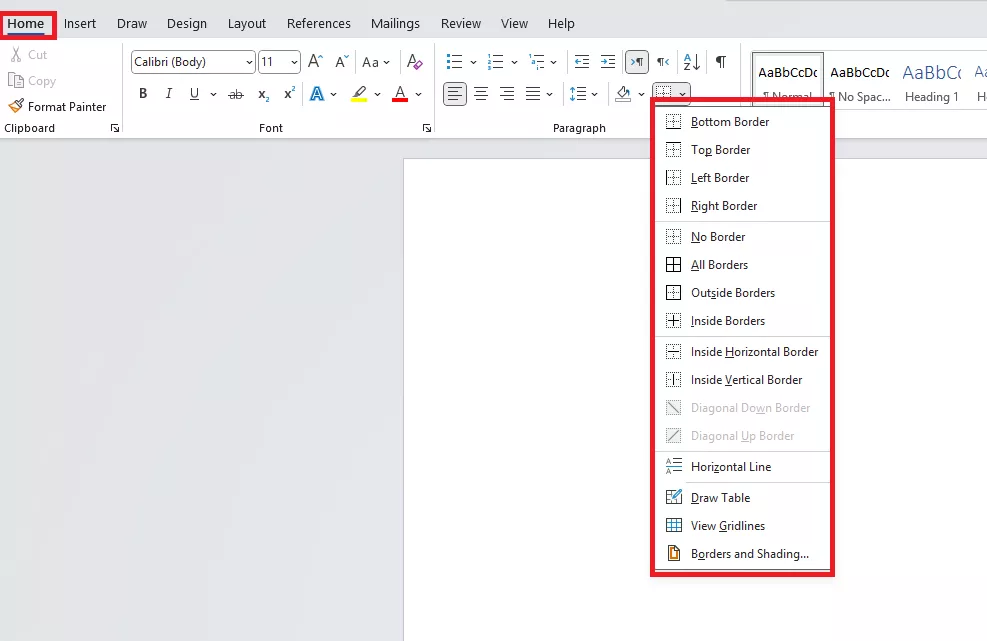
Task: Toggle superscript formatting
Action: [289, 94]
